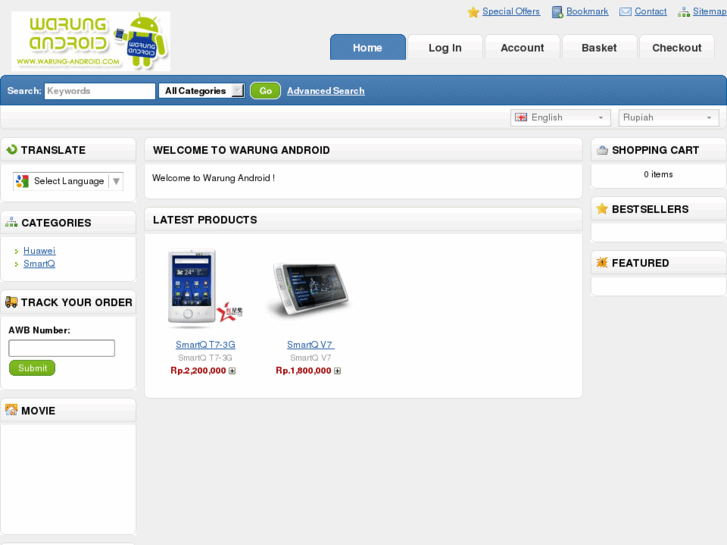Click the Submit AWB number button
This screenshot has height=545, width=727.
[x=32, y=368]
